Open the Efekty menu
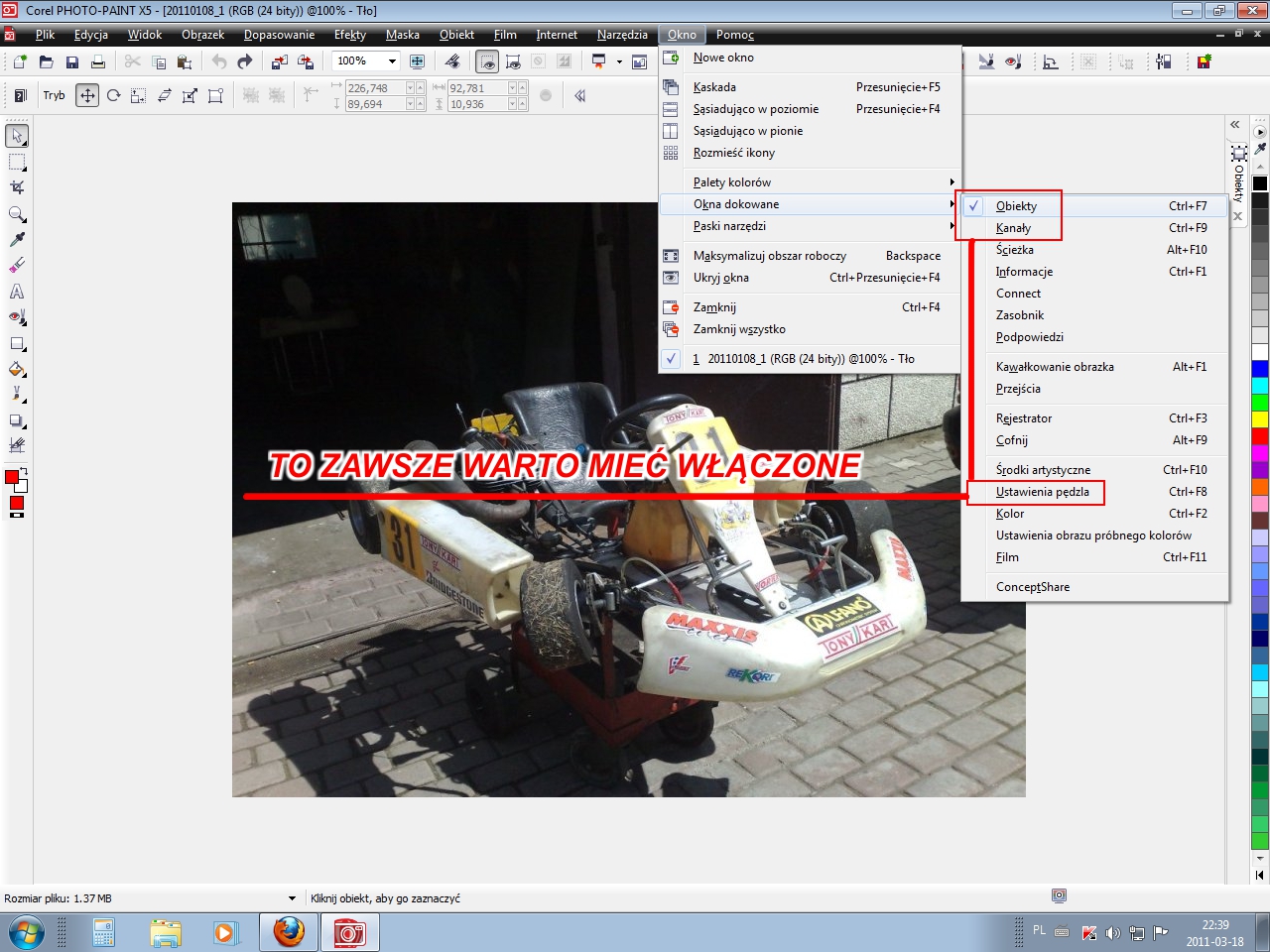The width and height of the screenshot is (1270, 952). tap(349, 35)
